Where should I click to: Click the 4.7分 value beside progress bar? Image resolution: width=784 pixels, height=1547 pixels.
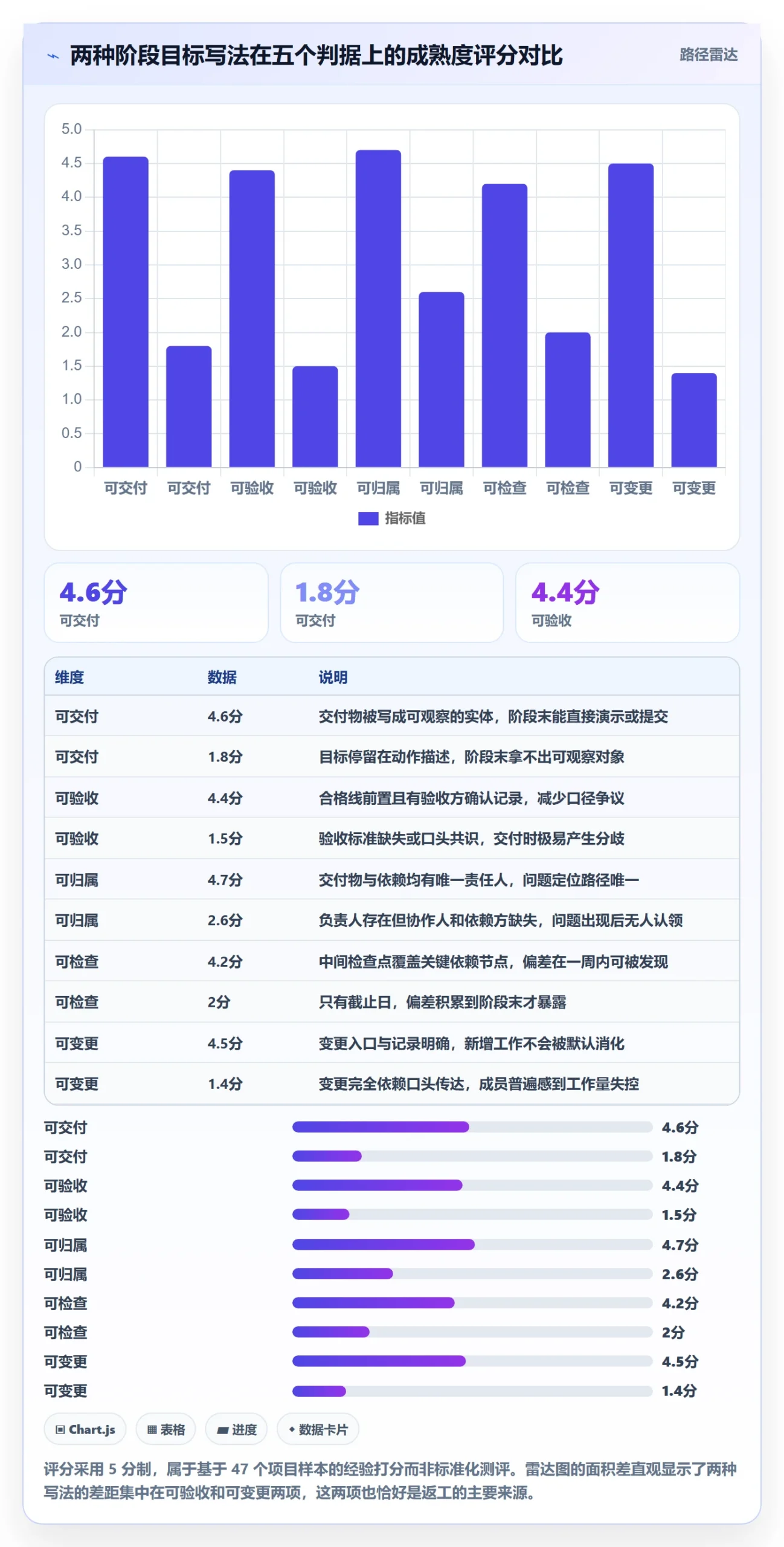click(x=680, y=1245)
